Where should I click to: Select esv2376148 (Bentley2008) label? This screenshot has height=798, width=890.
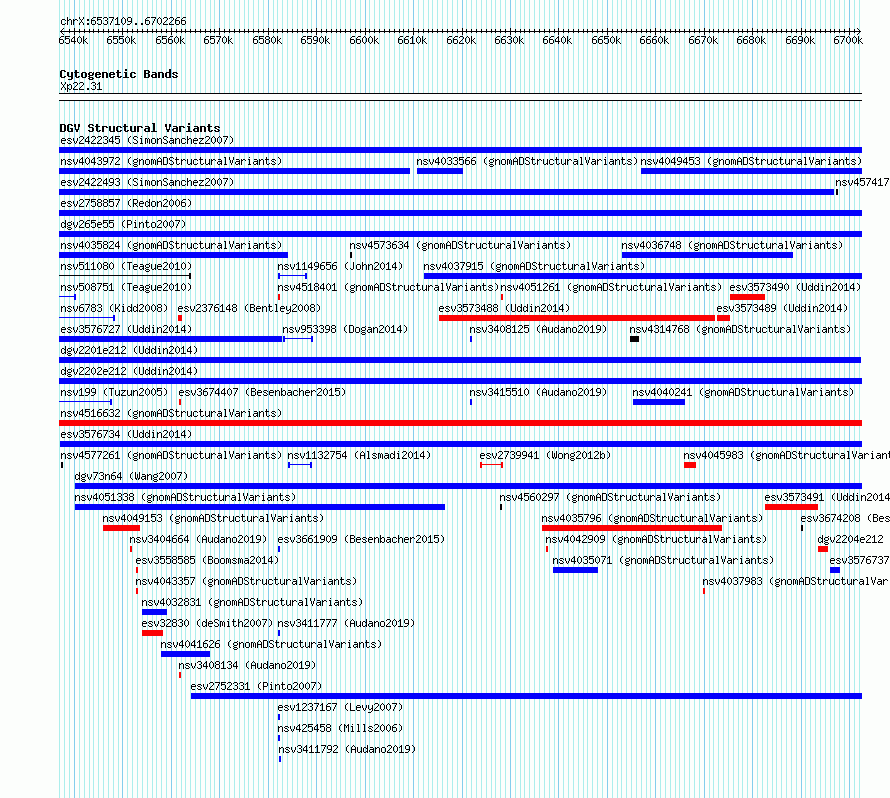tap(249, 308)
